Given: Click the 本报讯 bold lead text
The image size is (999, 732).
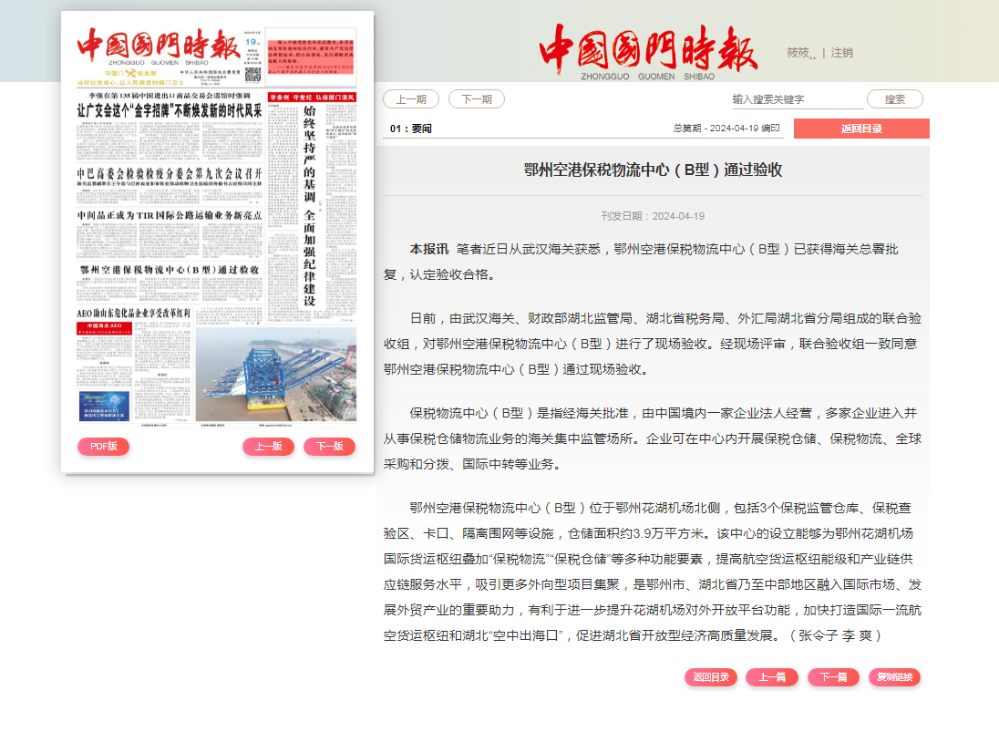Looking at the screenshot, I should pyautogui.click(x=429, y=249).
